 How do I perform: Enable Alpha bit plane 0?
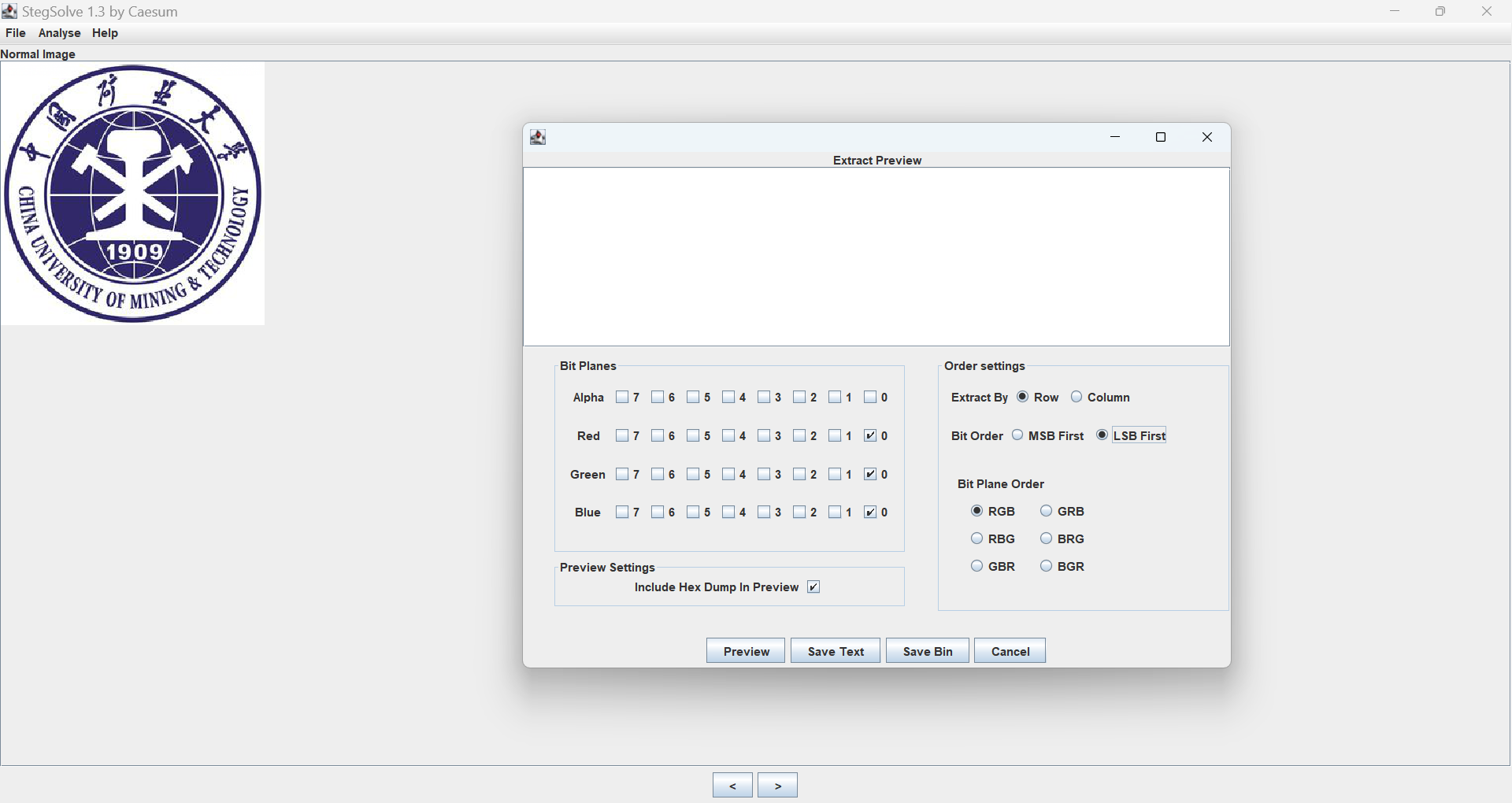pyautogui.click(x=870, y=398)
